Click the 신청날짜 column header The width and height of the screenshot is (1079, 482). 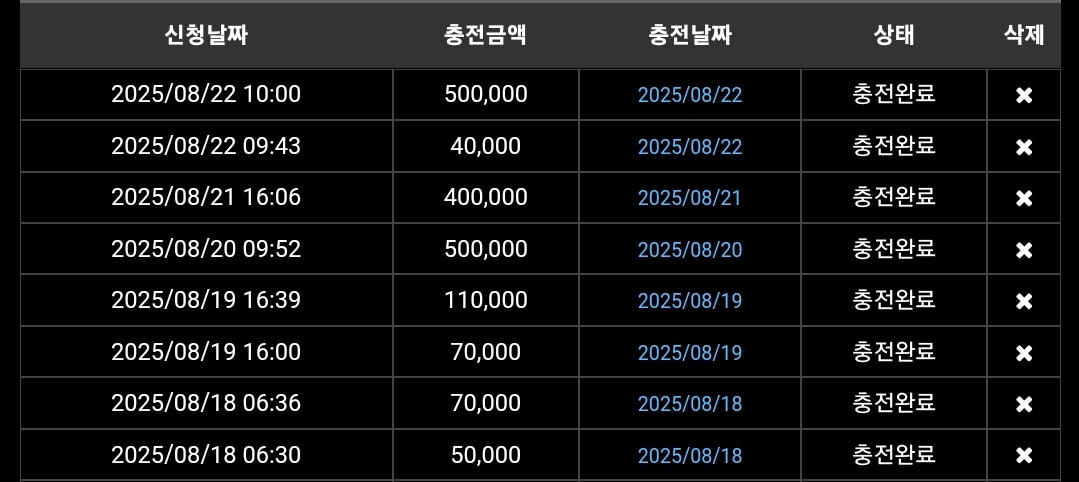[206, 36]
